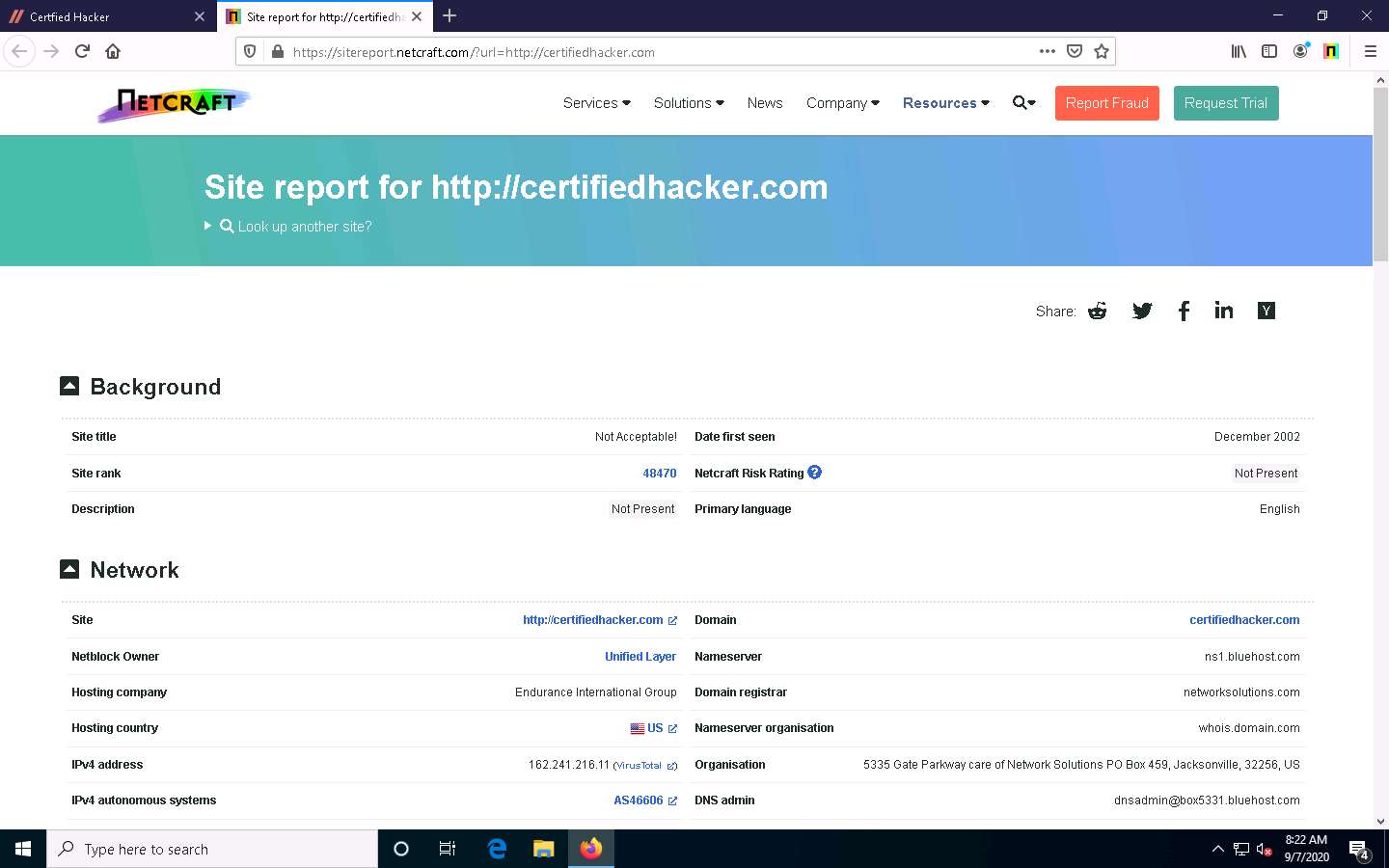1389x868 pixels.
Task: Share report on Reddit
Action: click(1097, 311)
